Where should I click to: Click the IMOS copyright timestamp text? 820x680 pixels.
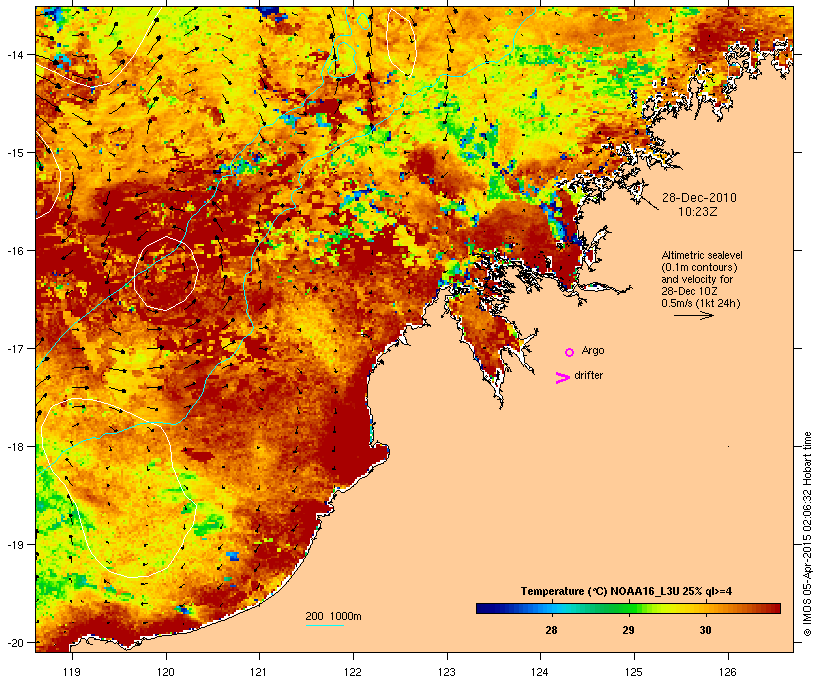(x=807, y=534)
